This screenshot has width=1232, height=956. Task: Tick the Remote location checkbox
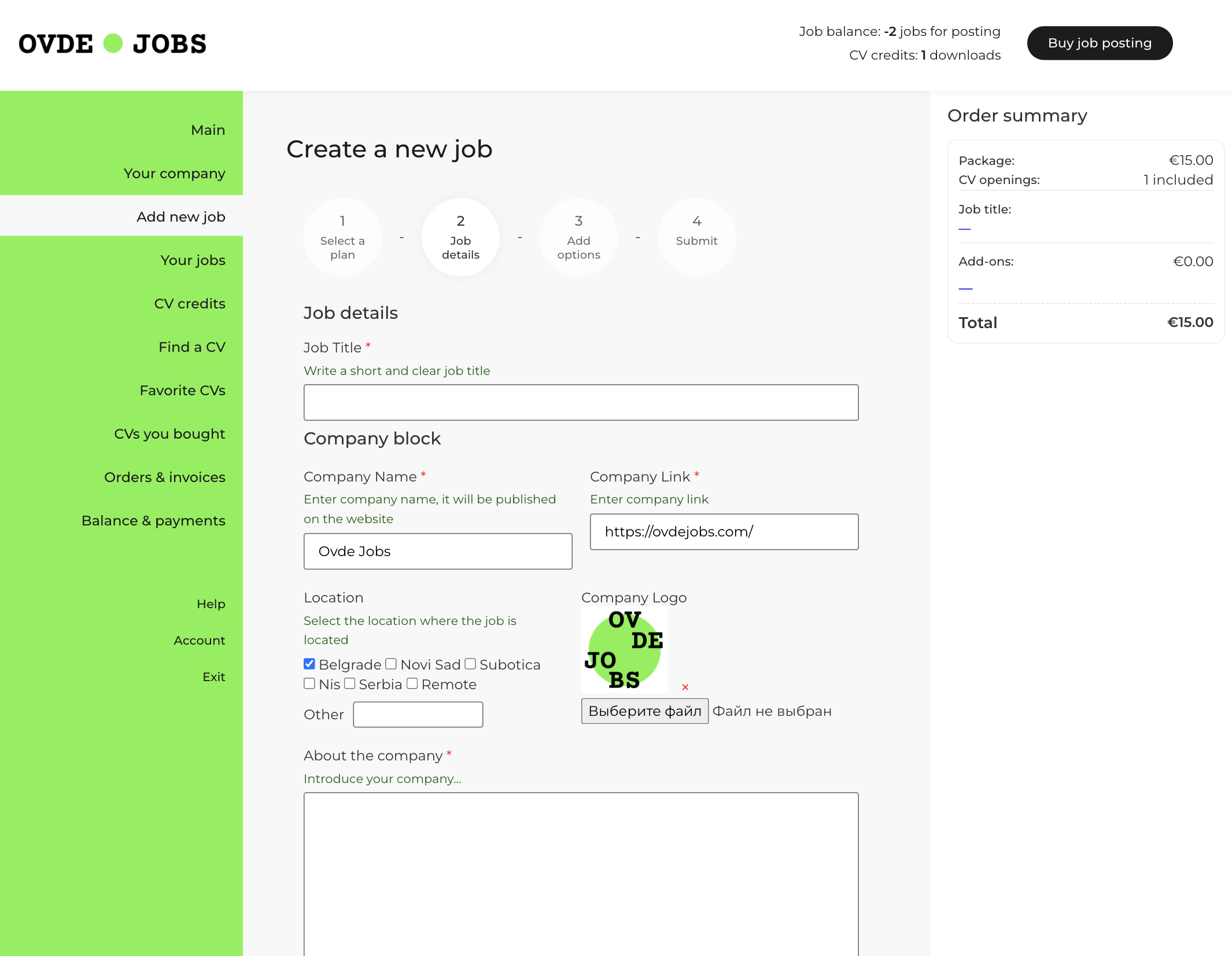pyautogui.click(x=412, y=683)
